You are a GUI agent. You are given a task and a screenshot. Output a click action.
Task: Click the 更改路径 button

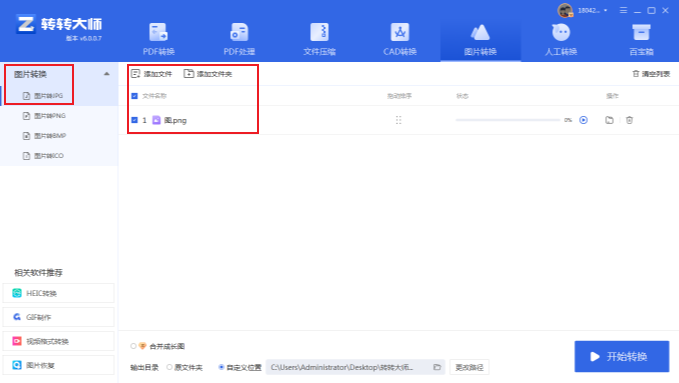469,367
